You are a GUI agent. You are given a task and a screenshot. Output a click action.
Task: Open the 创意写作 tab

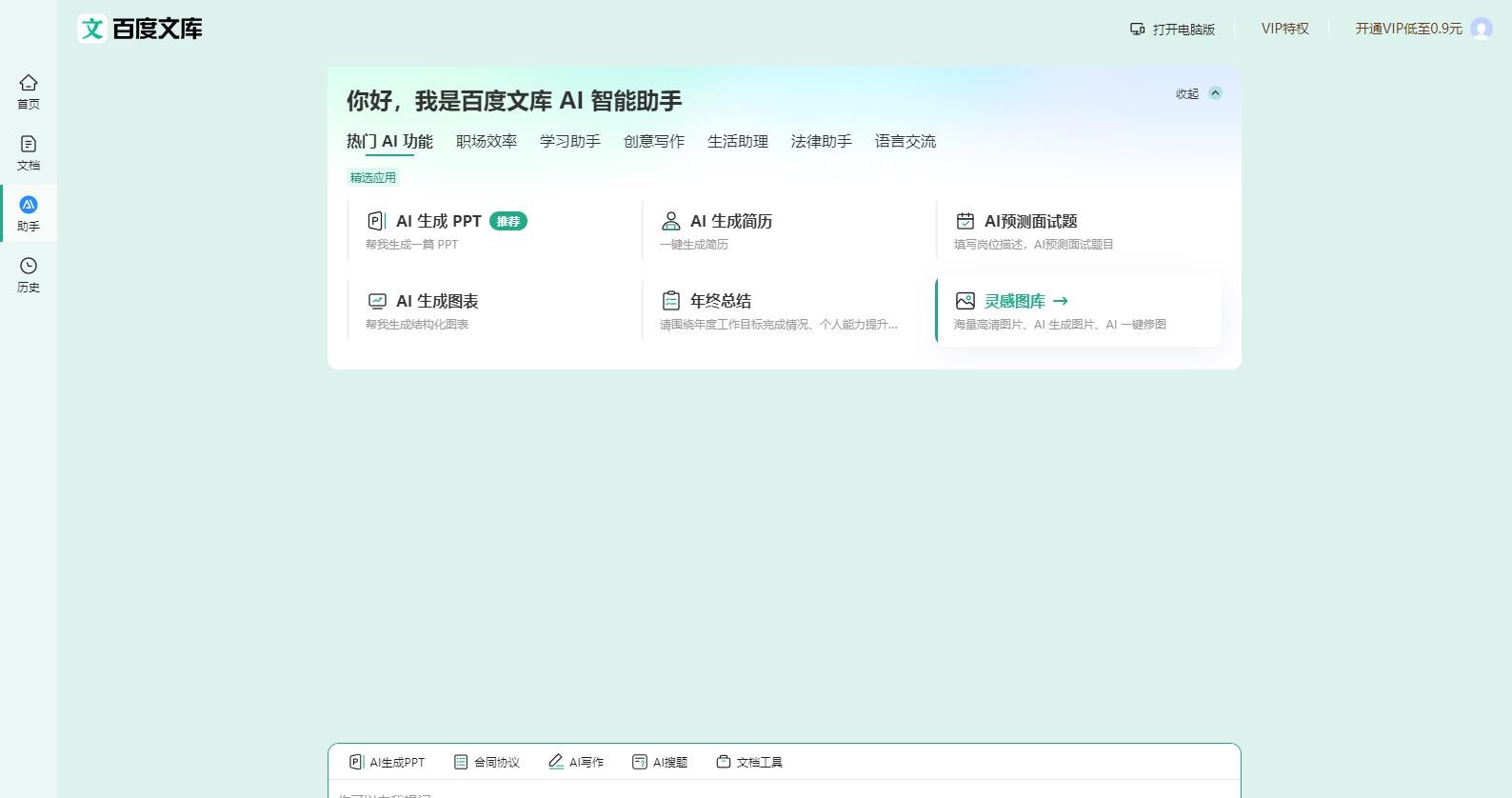[x=654, y=141]
